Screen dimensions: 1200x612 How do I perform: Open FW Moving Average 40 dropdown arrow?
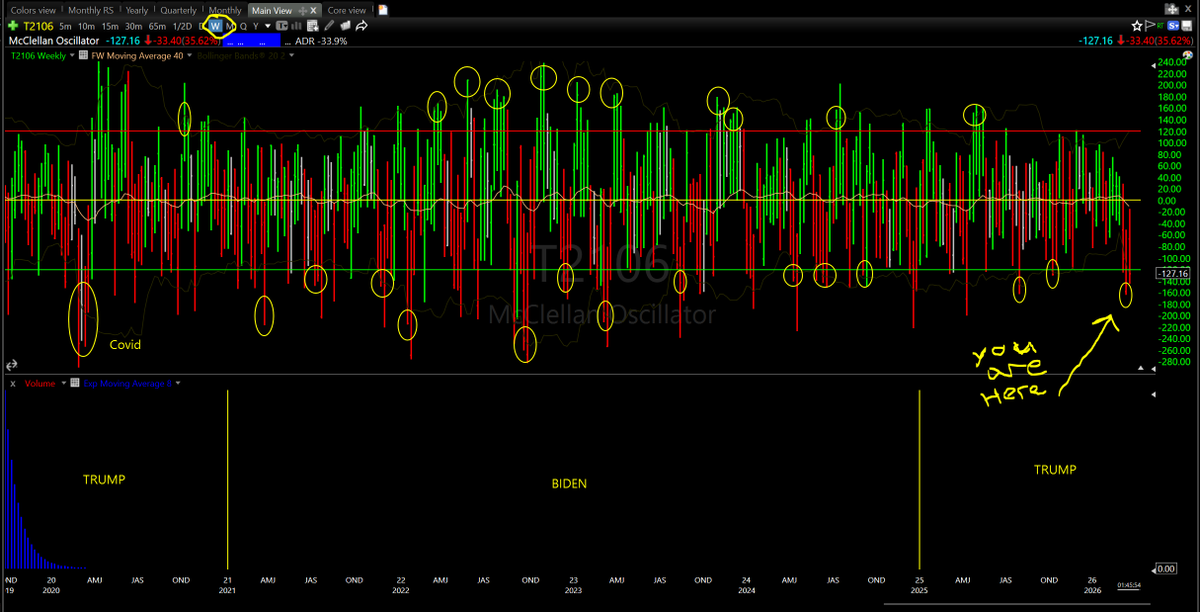coord(190,55)
